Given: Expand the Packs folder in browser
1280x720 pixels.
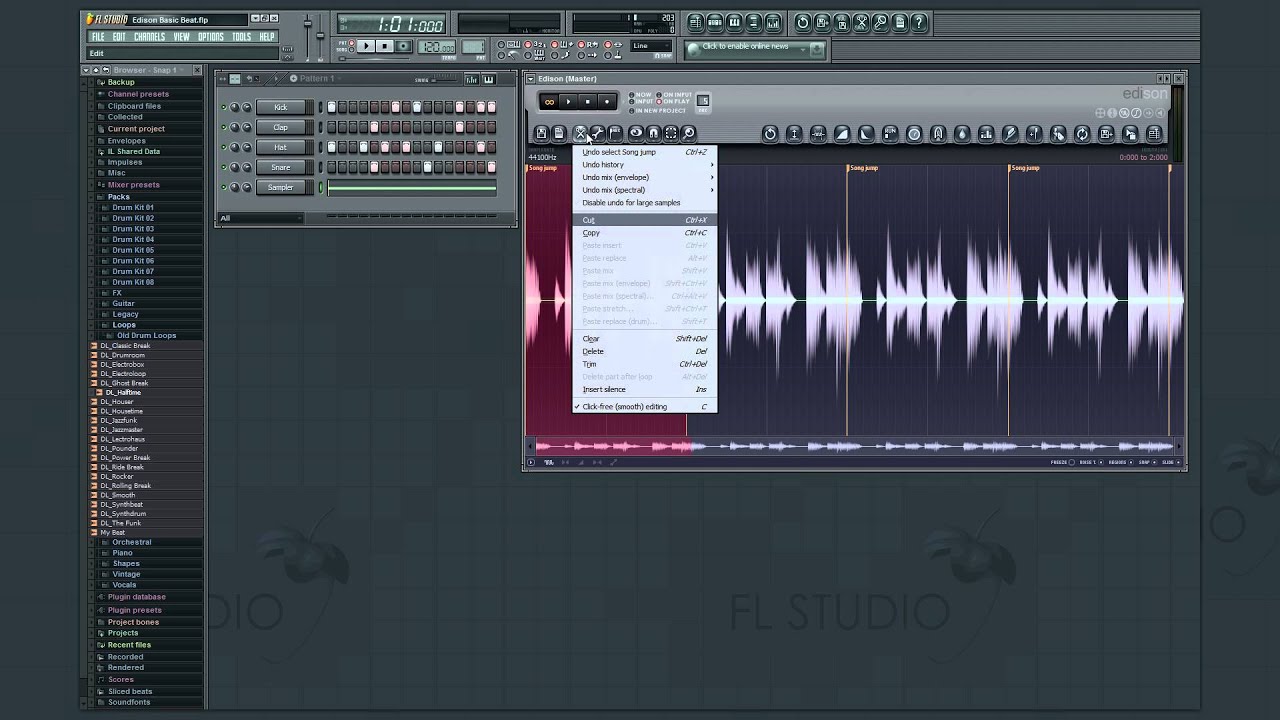Looking at the screenshot, I should click(118, 197).
